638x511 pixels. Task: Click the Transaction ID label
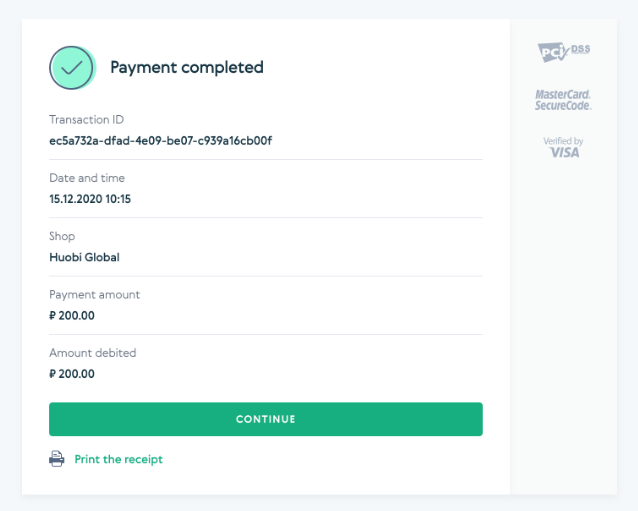pyautogui.click(x=86, y=120)
